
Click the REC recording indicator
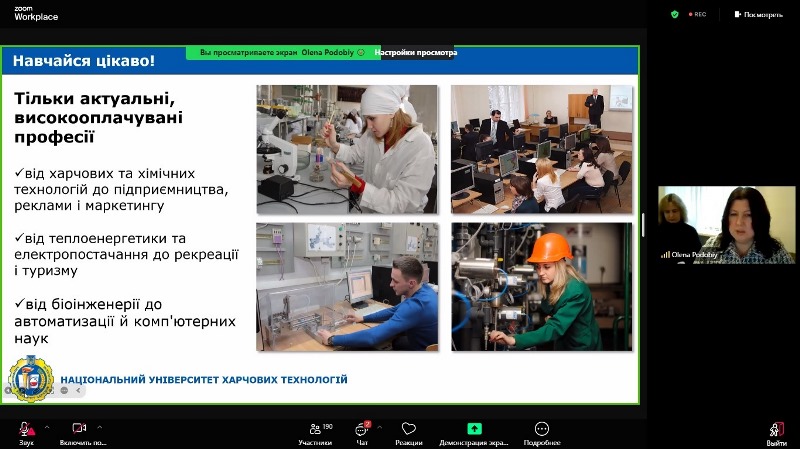(x=696, y=14)
